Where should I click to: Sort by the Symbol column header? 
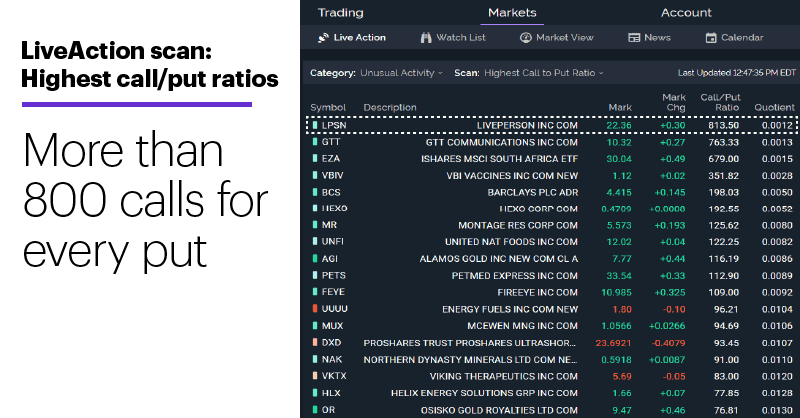328,107
